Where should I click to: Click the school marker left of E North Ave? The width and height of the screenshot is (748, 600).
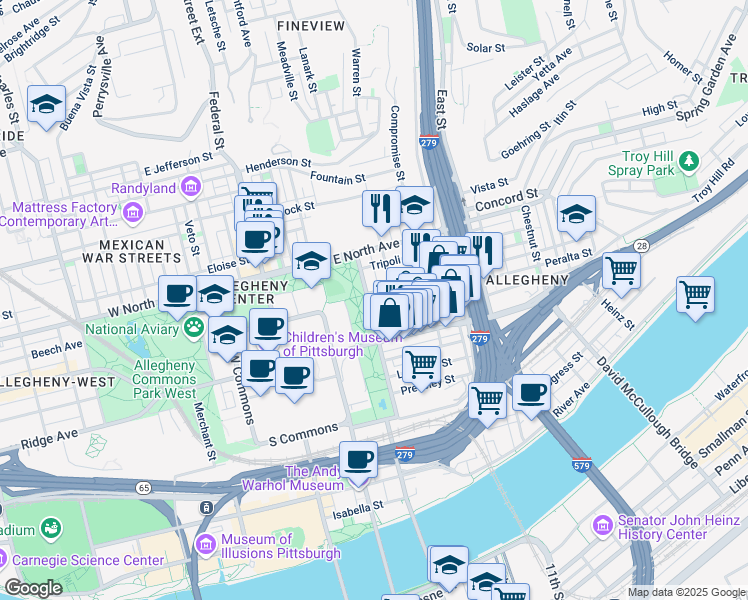(311, 262)
